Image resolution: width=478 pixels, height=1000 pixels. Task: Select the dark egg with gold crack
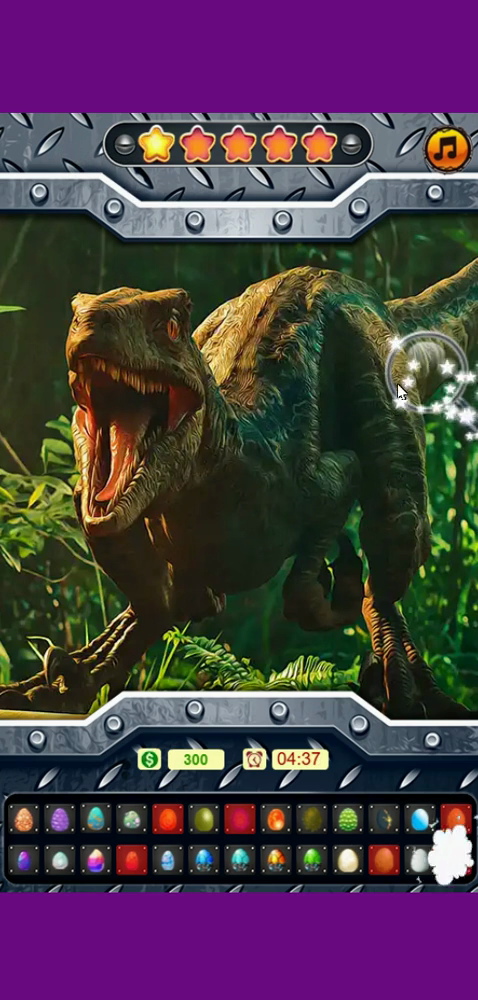pos(384,818)
